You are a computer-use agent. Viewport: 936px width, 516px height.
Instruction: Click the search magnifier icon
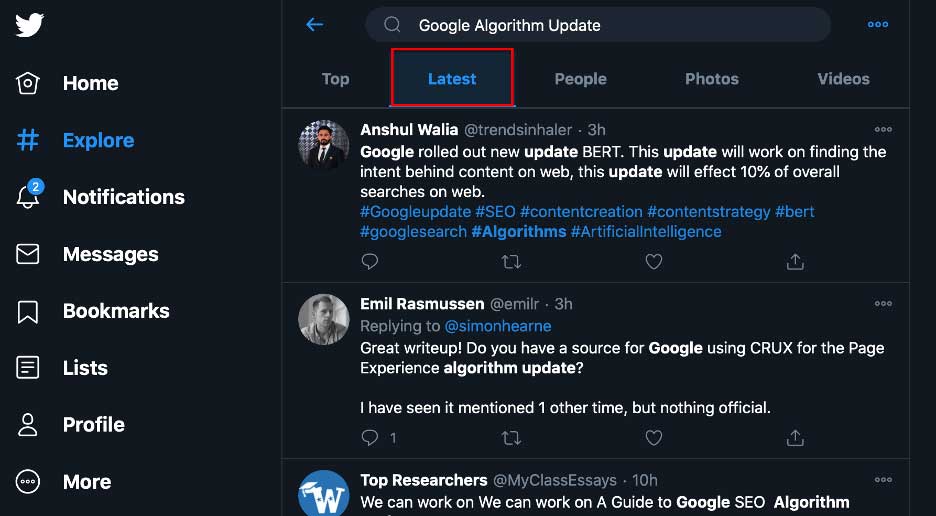[392, 24]
